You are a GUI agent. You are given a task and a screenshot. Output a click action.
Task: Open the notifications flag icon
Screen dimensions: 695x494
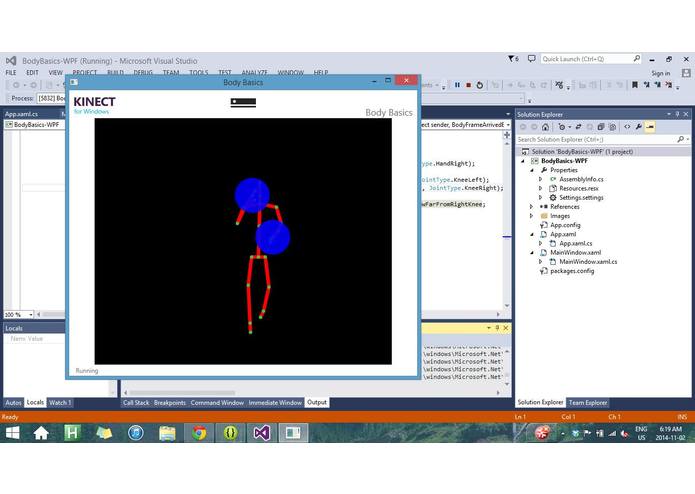tap(513, 58)
